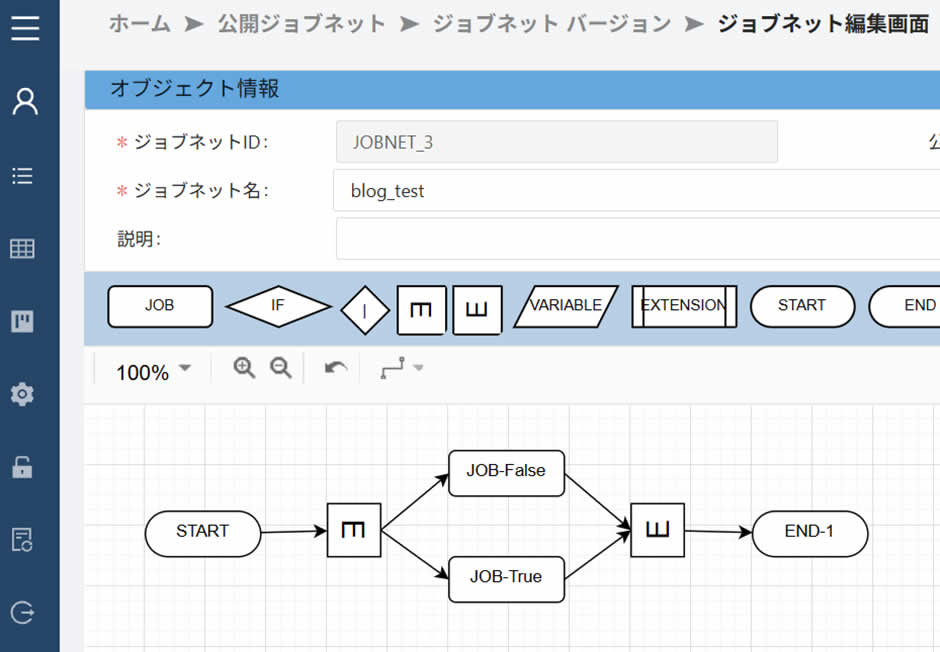
Task: Toggle the hamburger menu at the top left
Action: point(27,28)
